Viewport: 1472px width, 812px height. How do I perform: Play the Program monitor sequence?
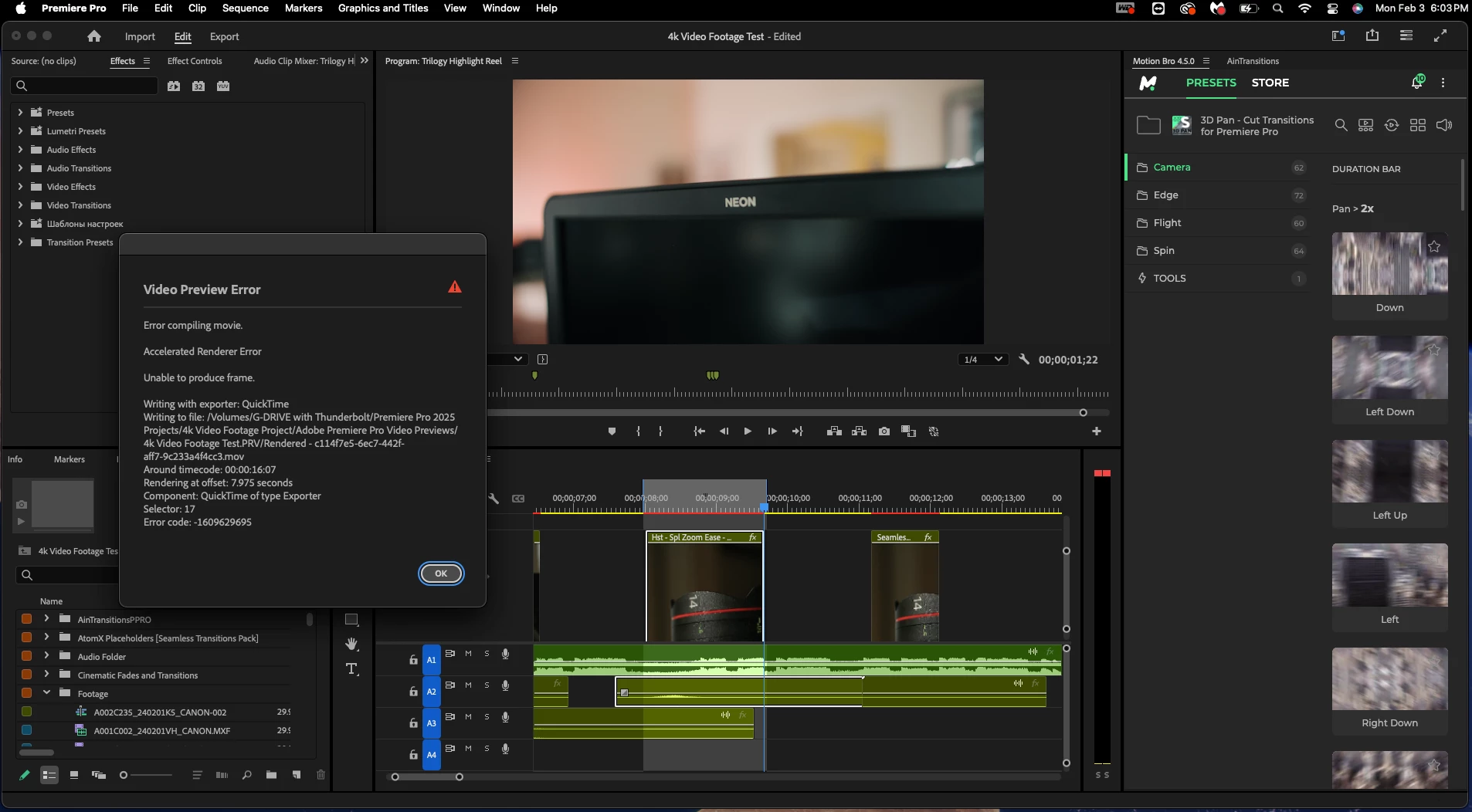[x=748, y=431]
